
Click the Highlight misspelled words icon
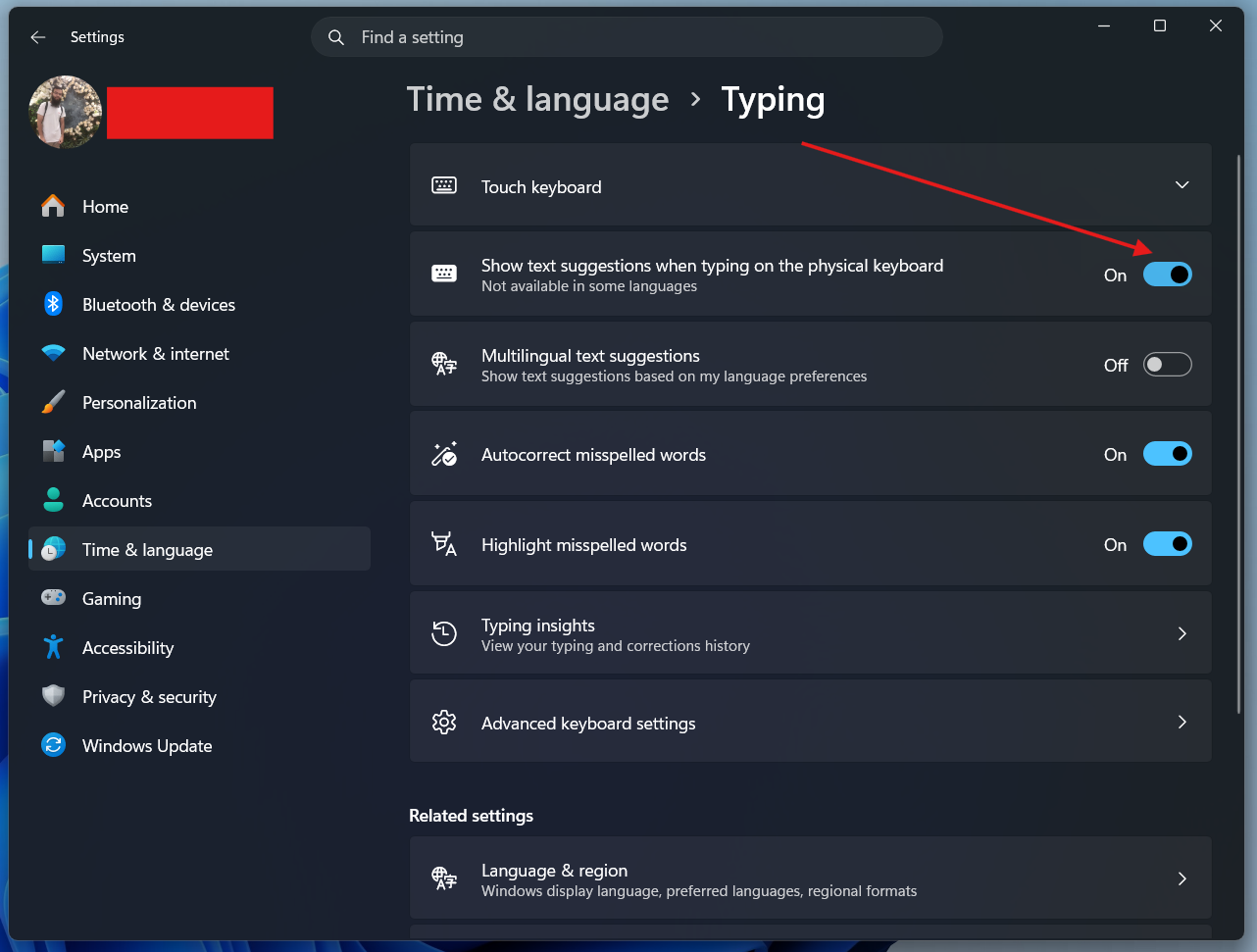point(444,543)
